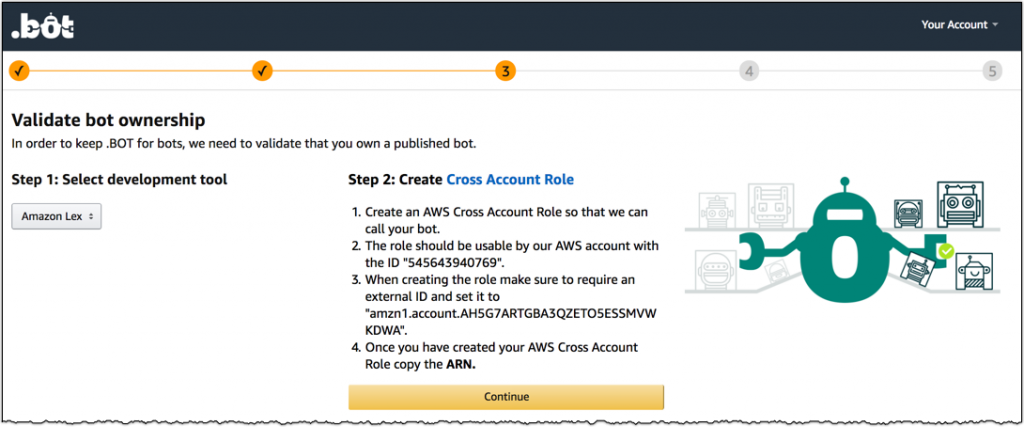Click the gray robot face at top right shelf
Image resolution: width=1024 pixels, height=427 pixels.
960,204
